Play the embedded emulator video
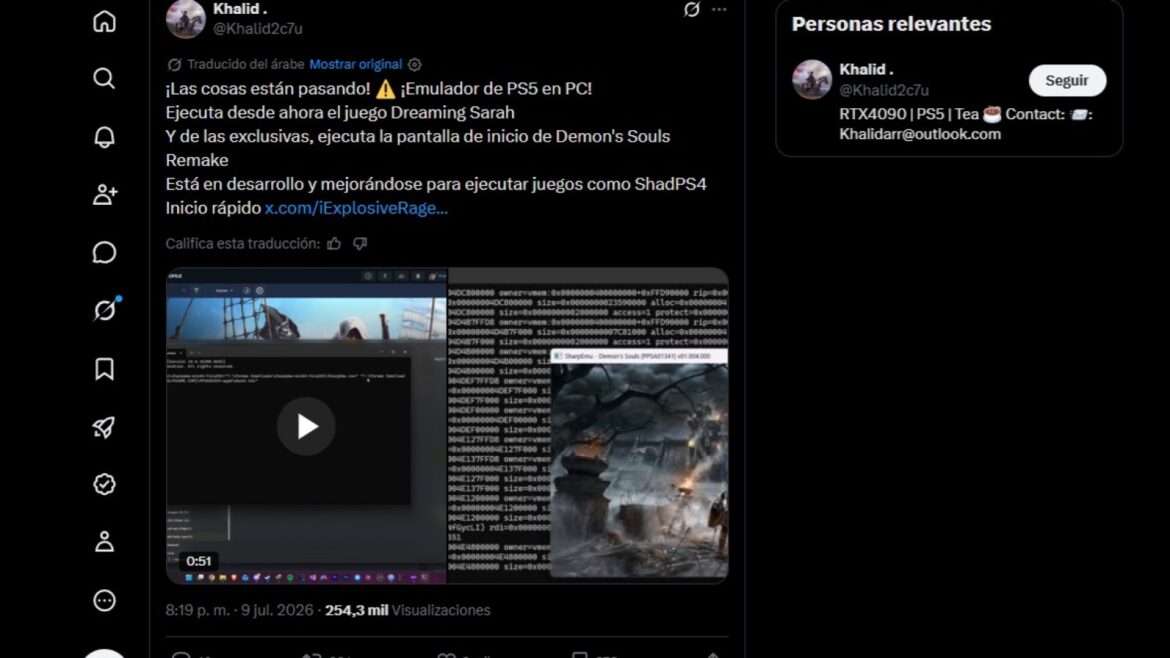The height and width of the screenshot is (658, 1170). click(306, 426)
